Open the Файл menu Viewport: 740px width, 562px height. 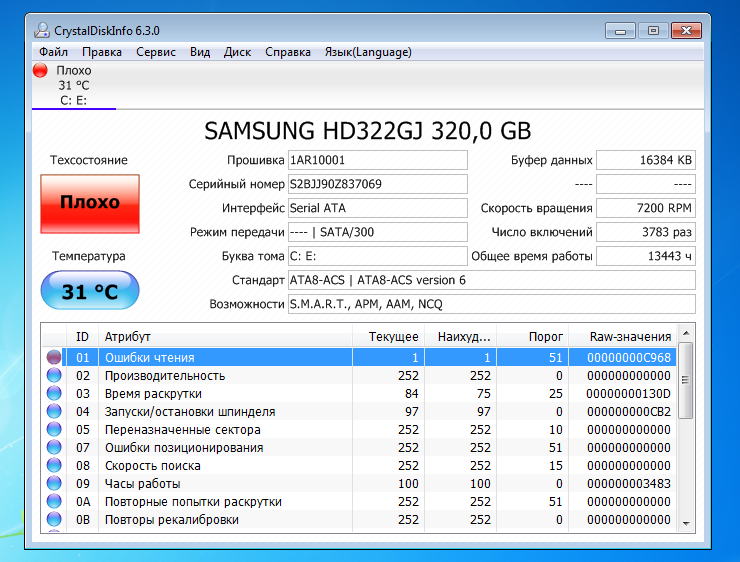coord(53,52)
